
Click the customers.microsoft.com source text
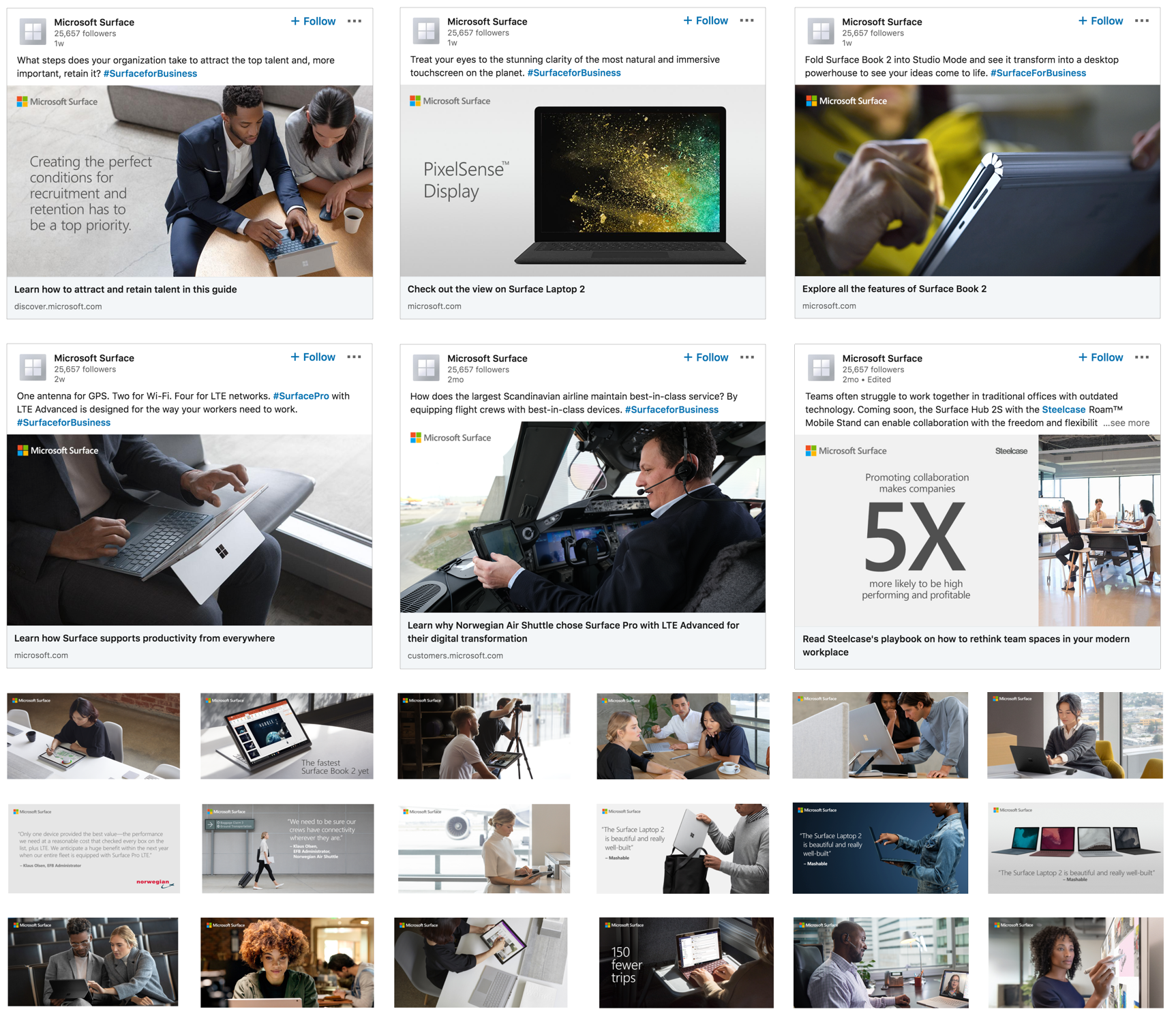pos(455,655)
